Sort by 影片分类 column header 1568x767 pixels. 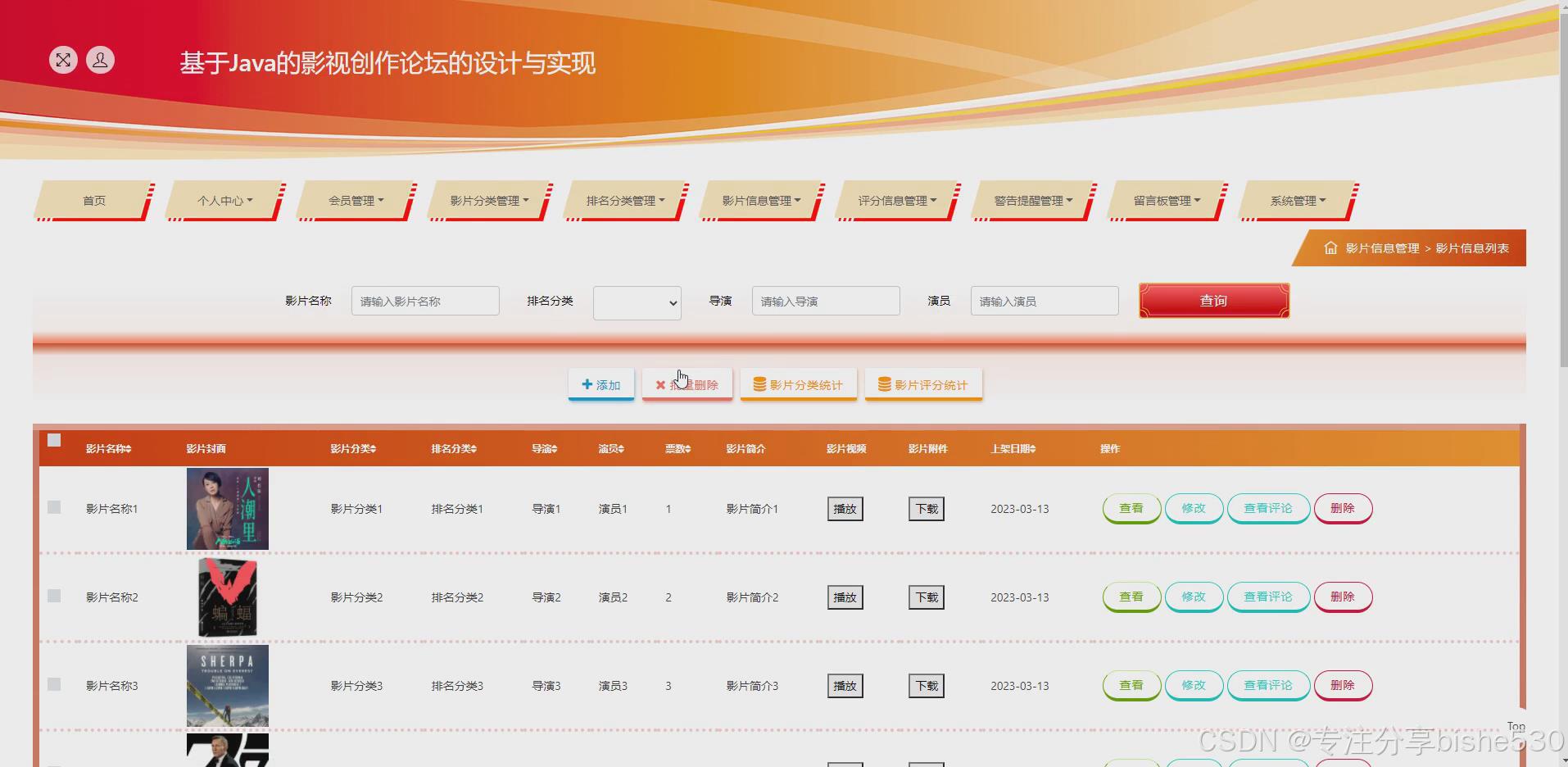pos(353,448)
